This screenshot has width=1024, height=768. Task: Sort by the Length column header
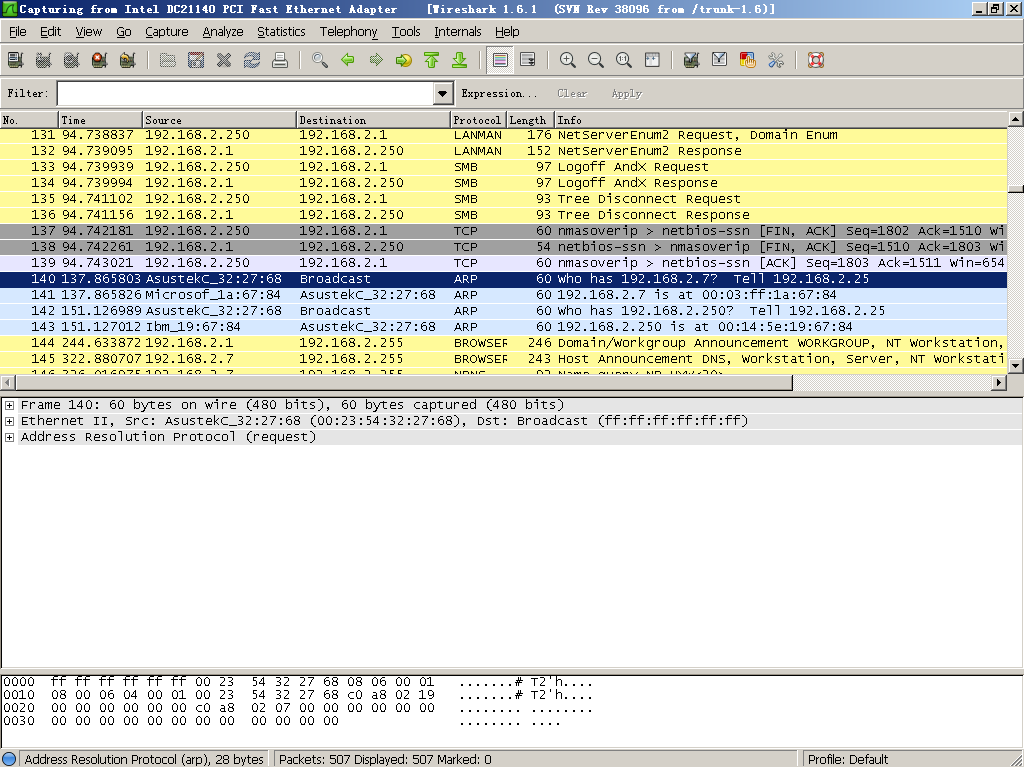[x=530, y=120]
